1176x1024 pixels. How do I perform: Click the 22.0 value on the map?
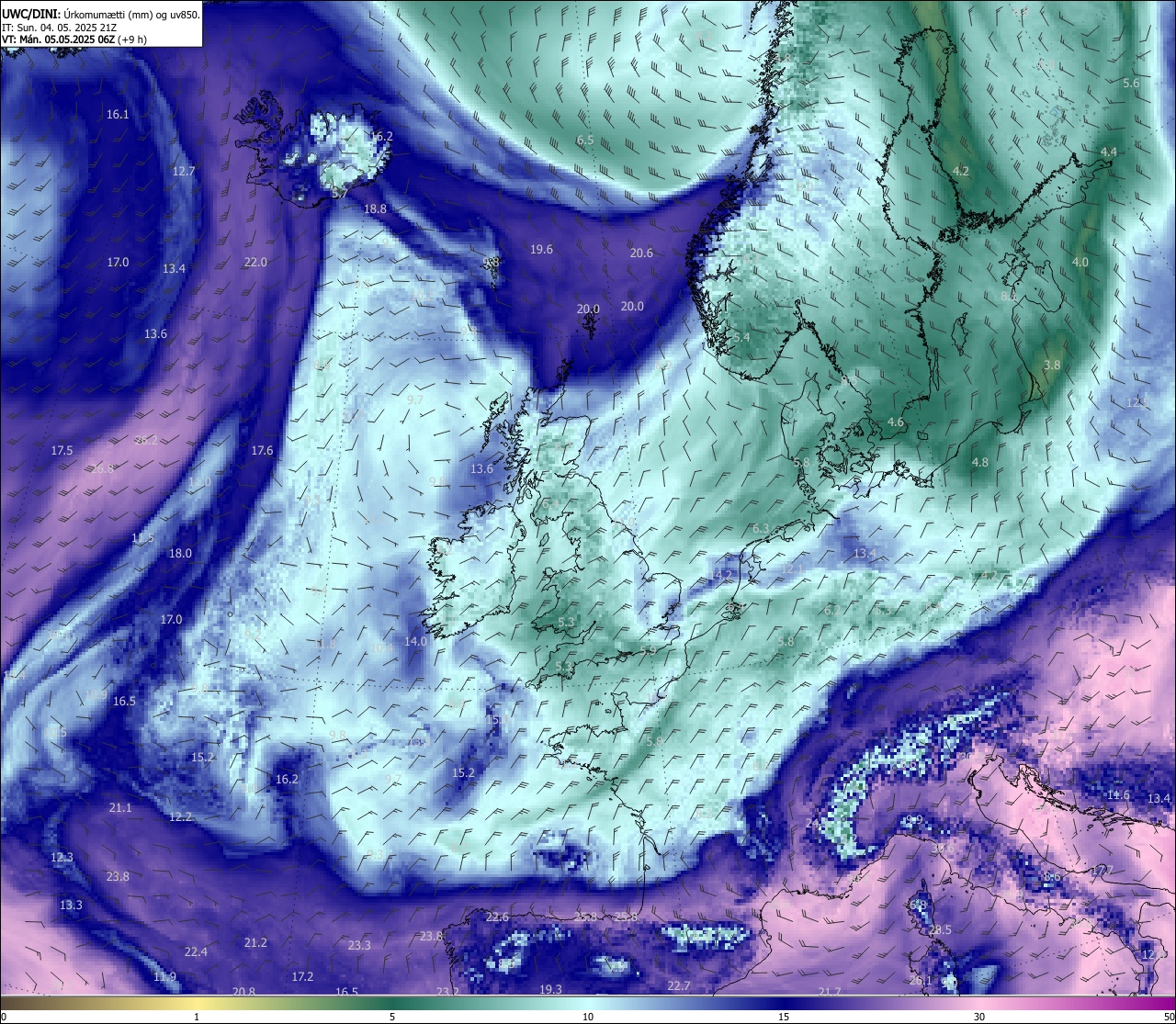pyautogui.click(x=255, y=263)
